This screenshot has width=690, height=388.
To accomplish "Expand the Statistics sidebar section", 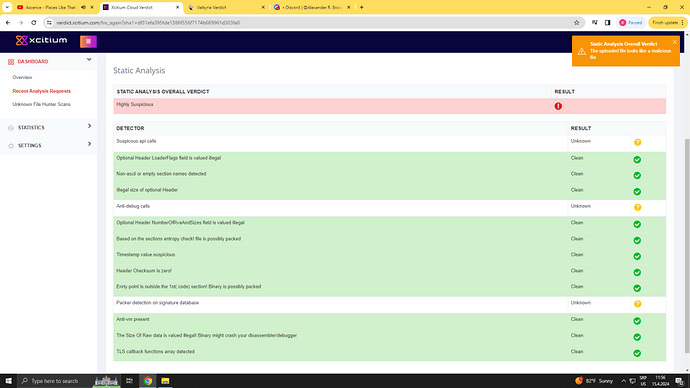I will click(89, 126).
